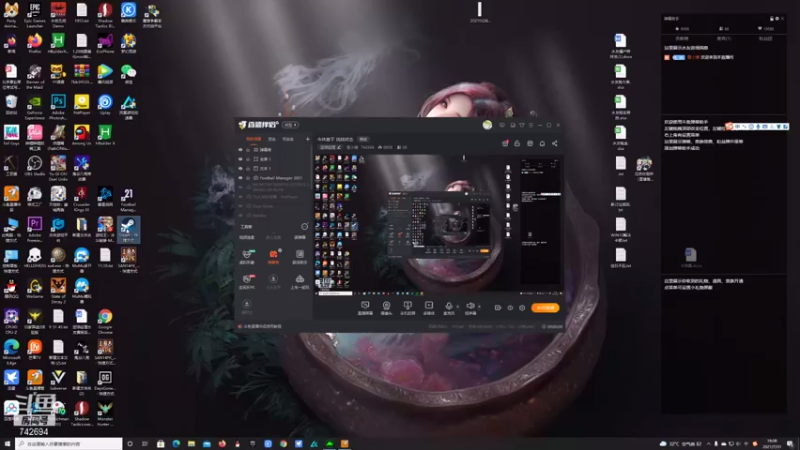The height and width of the screenshot is (450, 800).
Task: Collapse the toolbox panel with the circle button
Action: [305, 227]
